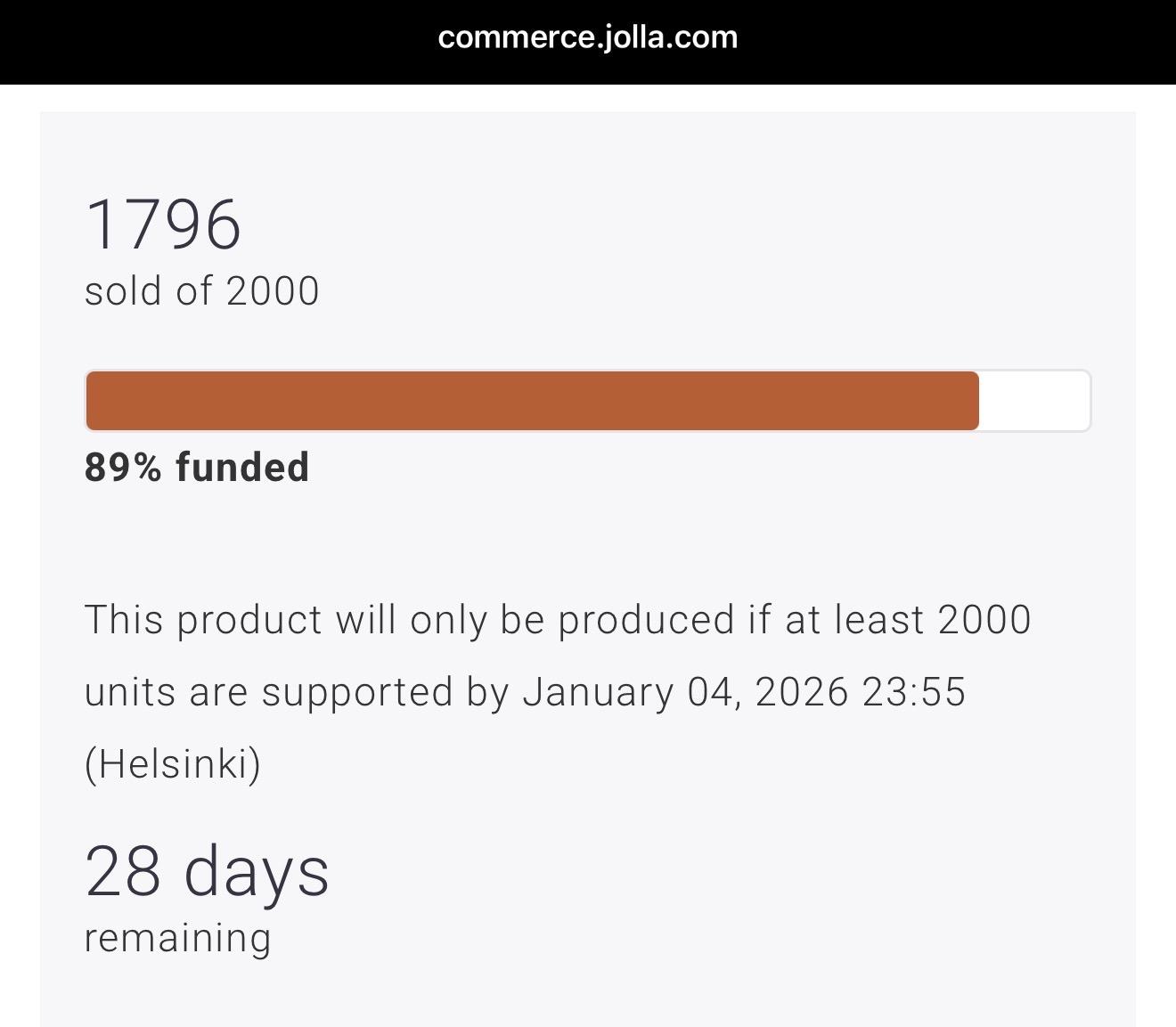This screenshot has height=1027, width=1176.
Task: Click the "(Helsinki)" timezone text
Action: pos(173,763)
